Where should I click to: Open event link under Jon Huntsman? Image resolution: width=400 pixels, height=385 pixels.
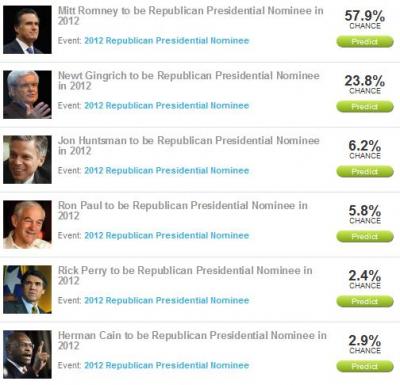167,171
